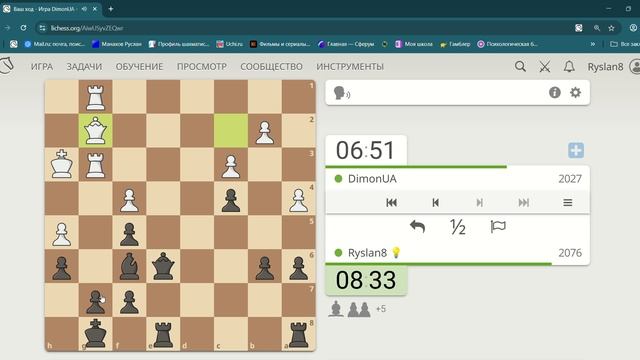
Task: Open Ryslan8 player profile link
Action: (367, 253)
